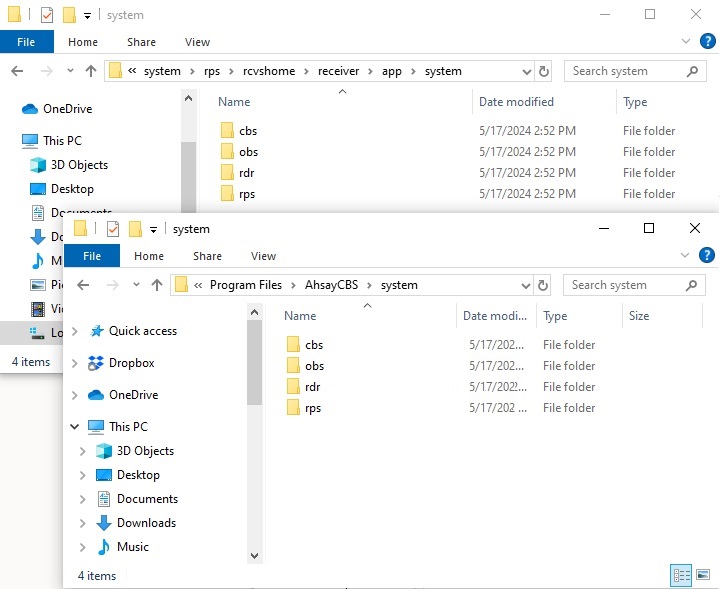Click the Up arrow in the front window
This screenshot has width=720, height=589.
157,285
